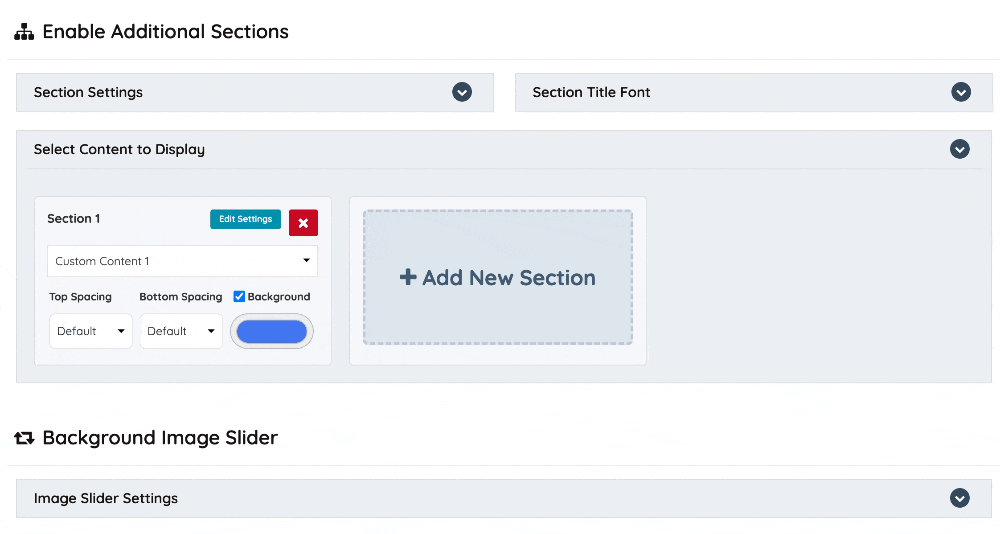Collapse Select Content to Display chevron
Screen dimensions: 1000x534
pyautogui.click(x=960, y=149)
